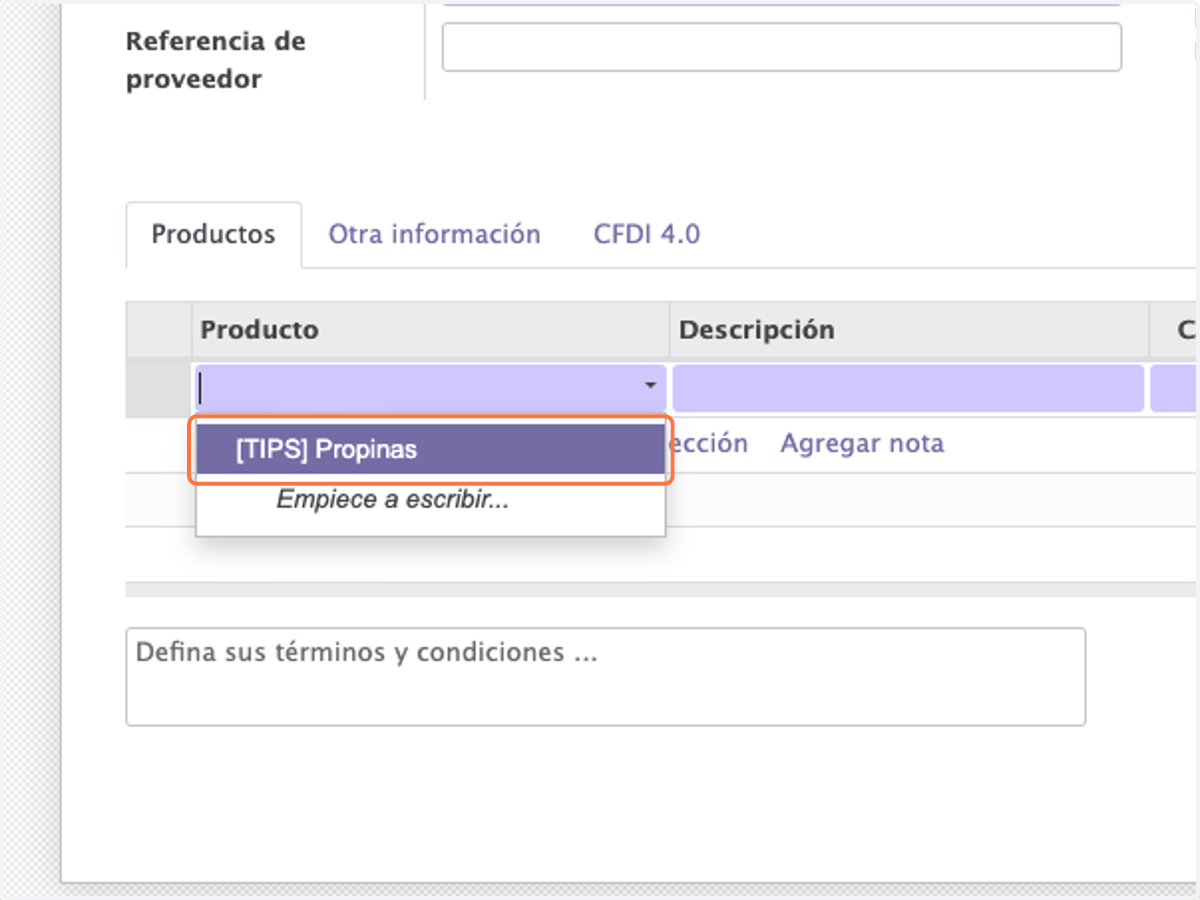Click the terms and conditions text area

(x=605, y=676)
